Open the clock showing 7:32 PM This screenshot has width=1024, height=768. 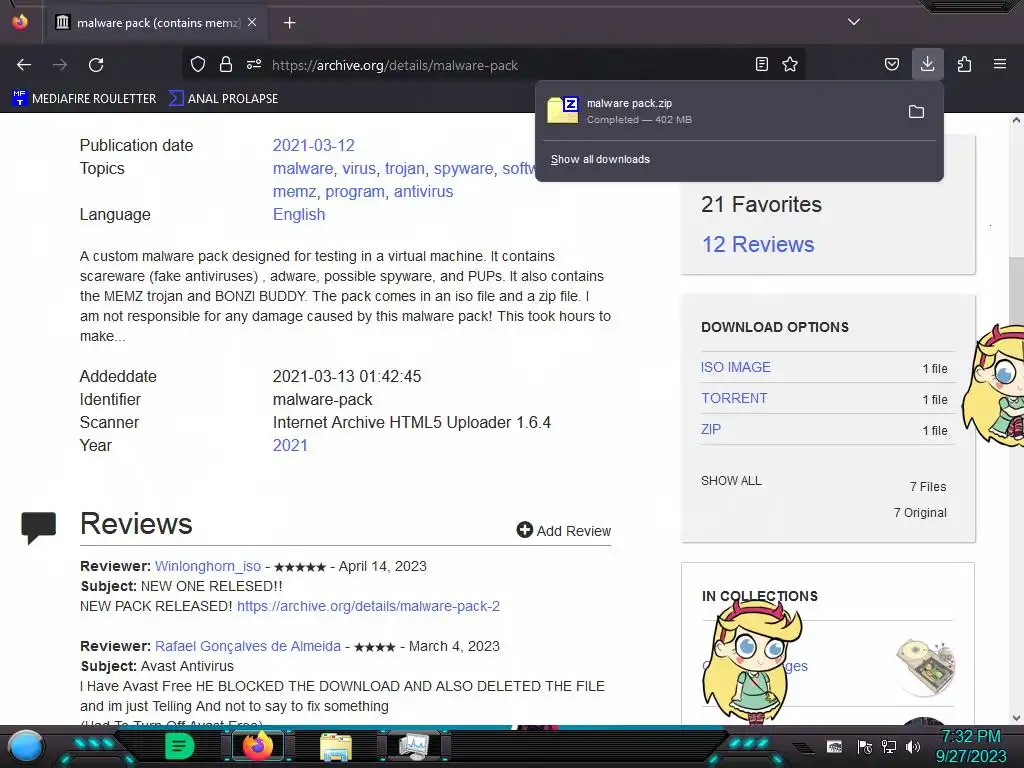(971, 746)
